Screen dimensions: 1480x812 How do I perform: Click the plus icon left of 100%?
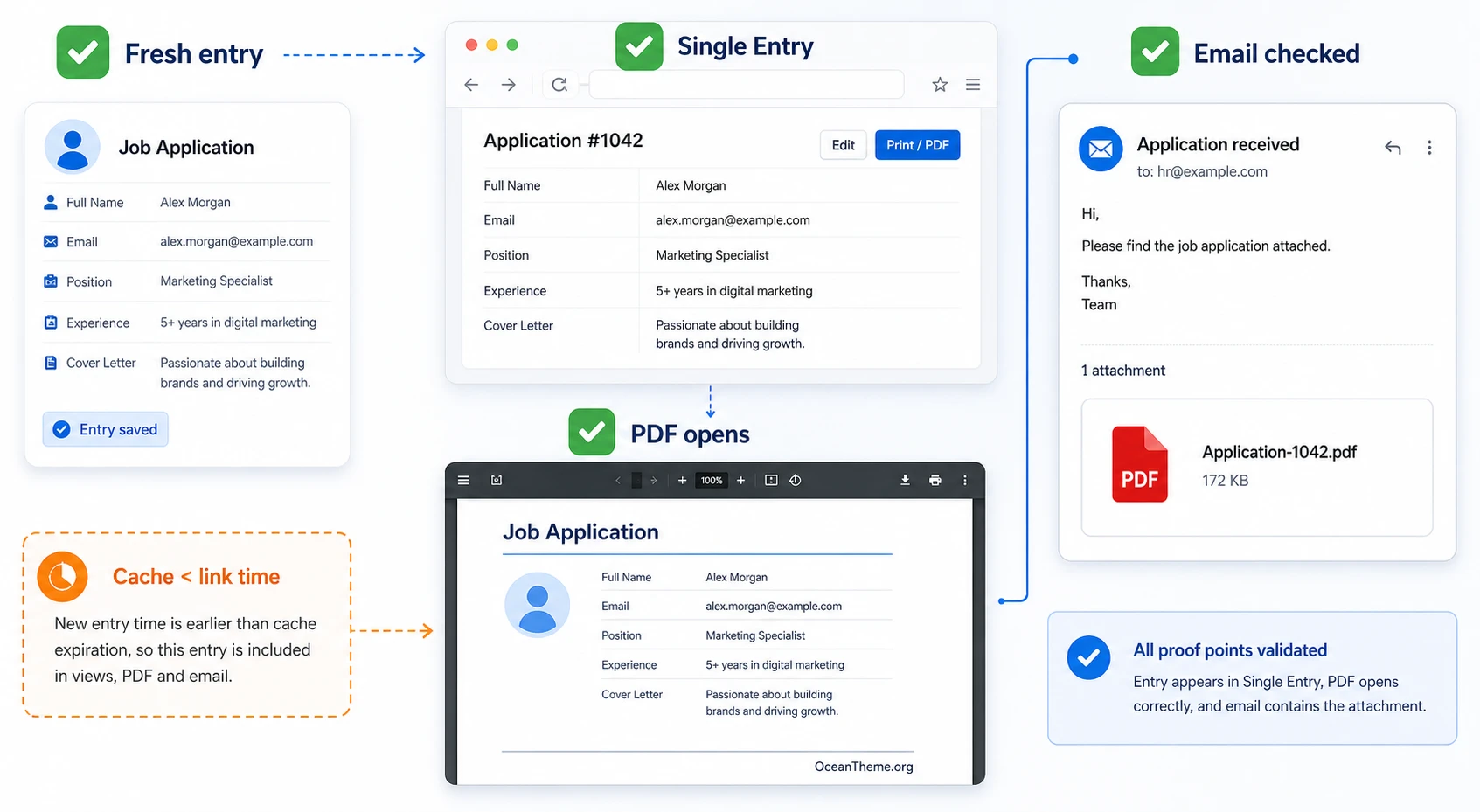point(682,480)
